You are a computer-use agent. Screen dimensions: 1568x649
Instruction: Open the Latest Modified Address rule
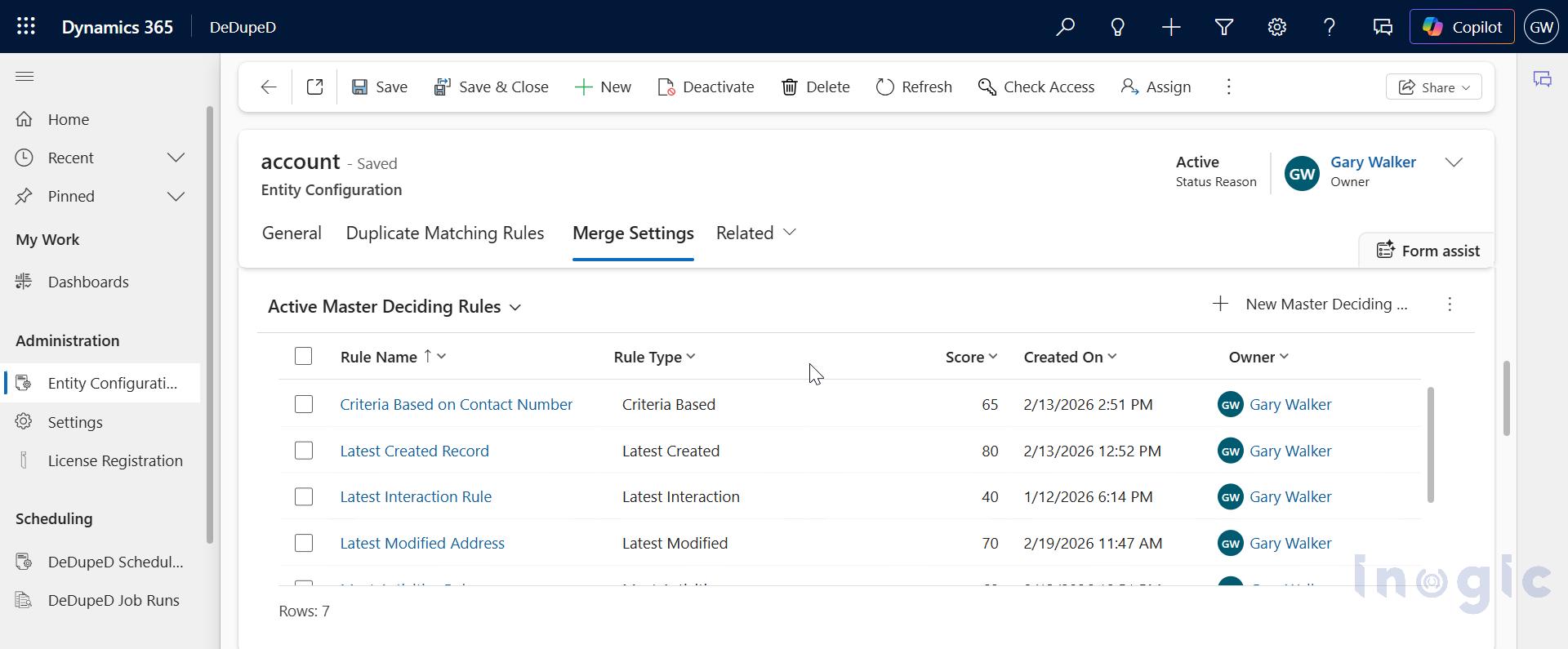point(422,543)
